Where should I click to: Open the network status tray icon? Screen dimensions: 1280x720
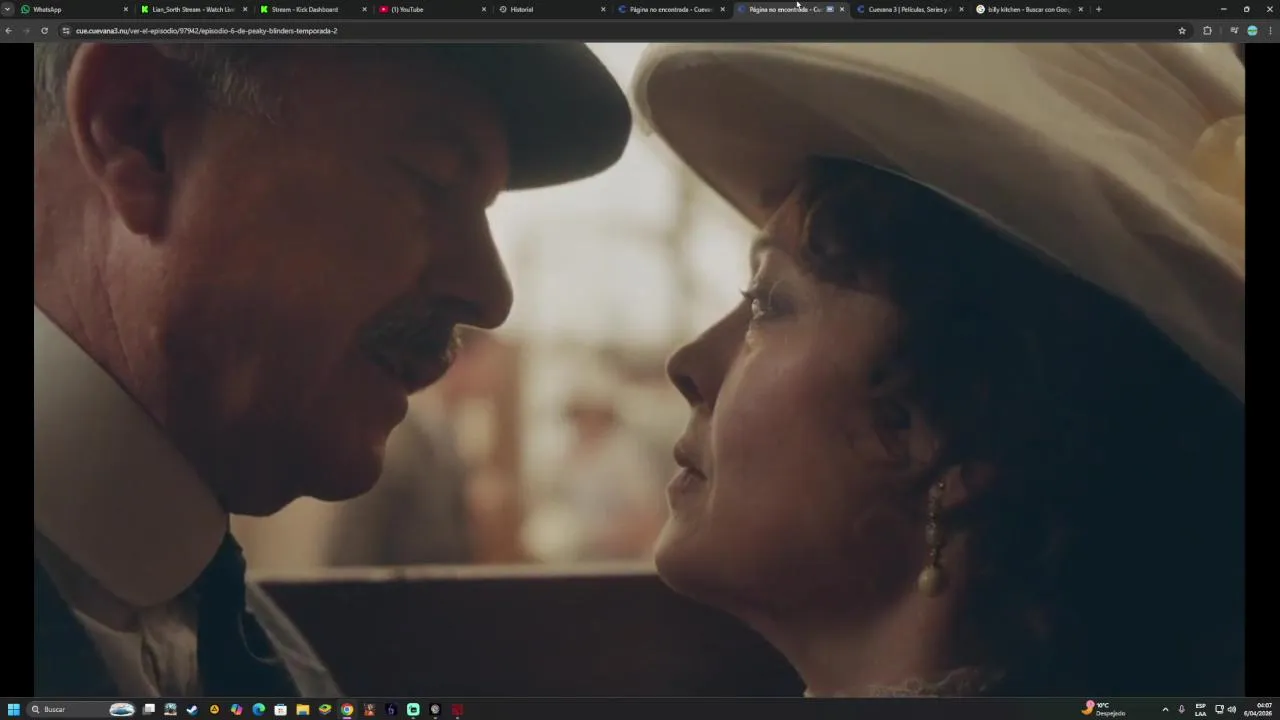click(1219, 709)
